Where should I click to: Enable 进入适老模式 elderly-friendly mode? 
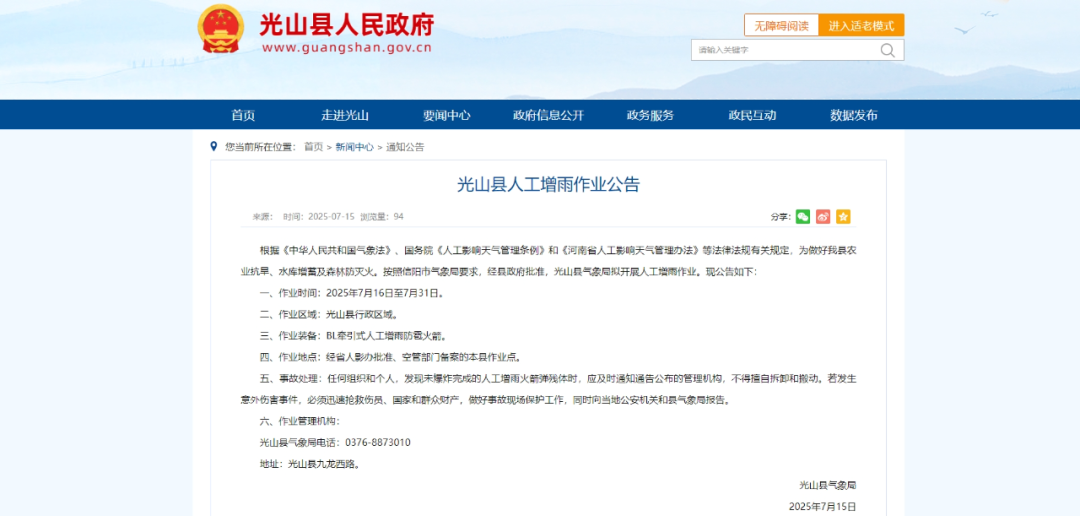click(x=861, y=25)
